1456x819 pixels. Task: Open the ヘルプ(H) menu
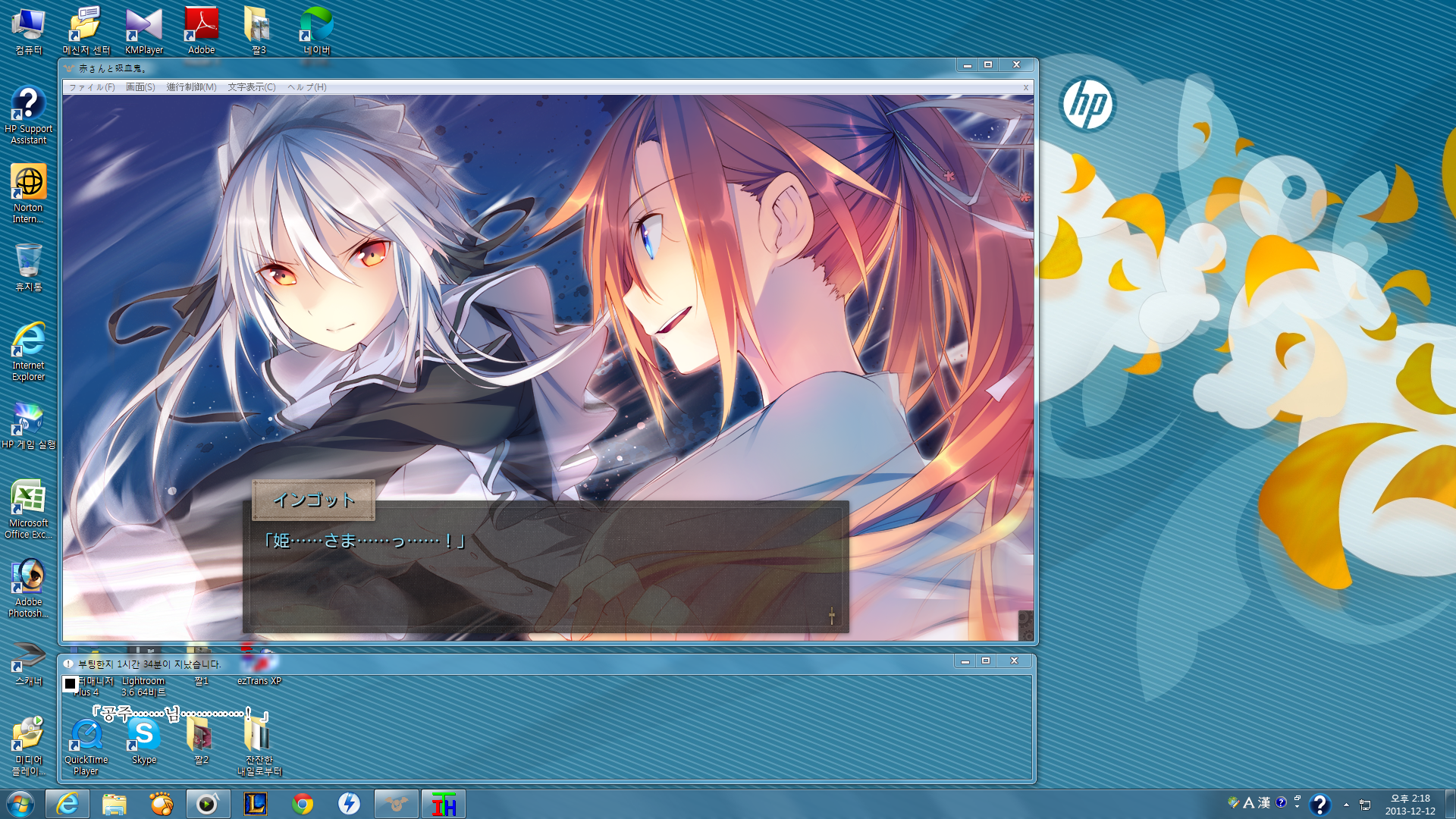306,87
